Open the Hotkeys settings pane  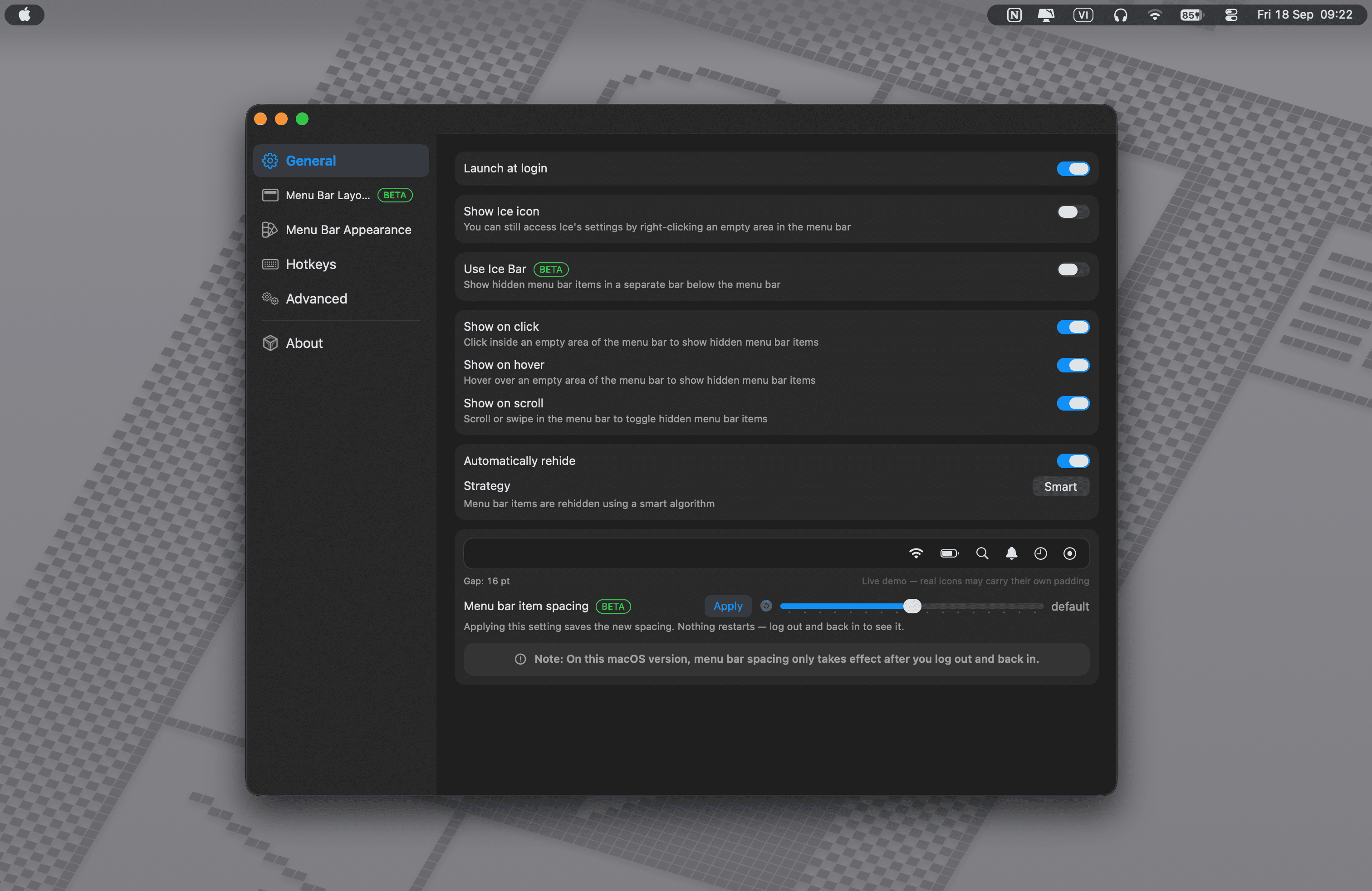click(341, 264)
